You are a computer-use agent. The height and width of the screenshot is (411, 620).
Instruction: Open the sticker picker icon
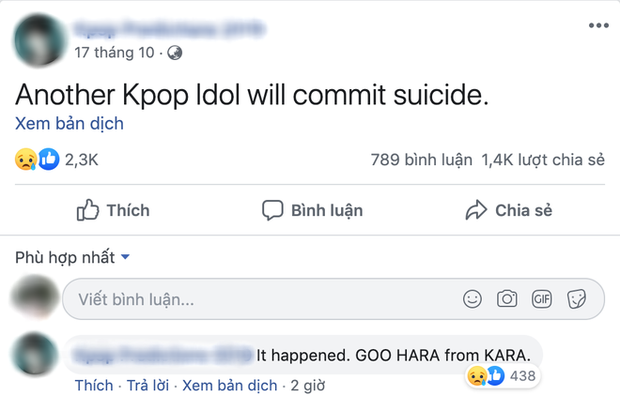576,298
